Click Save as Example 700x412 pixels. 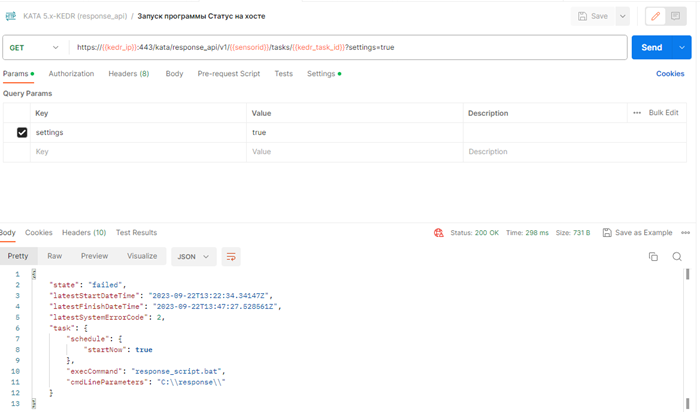click(637, 233)
